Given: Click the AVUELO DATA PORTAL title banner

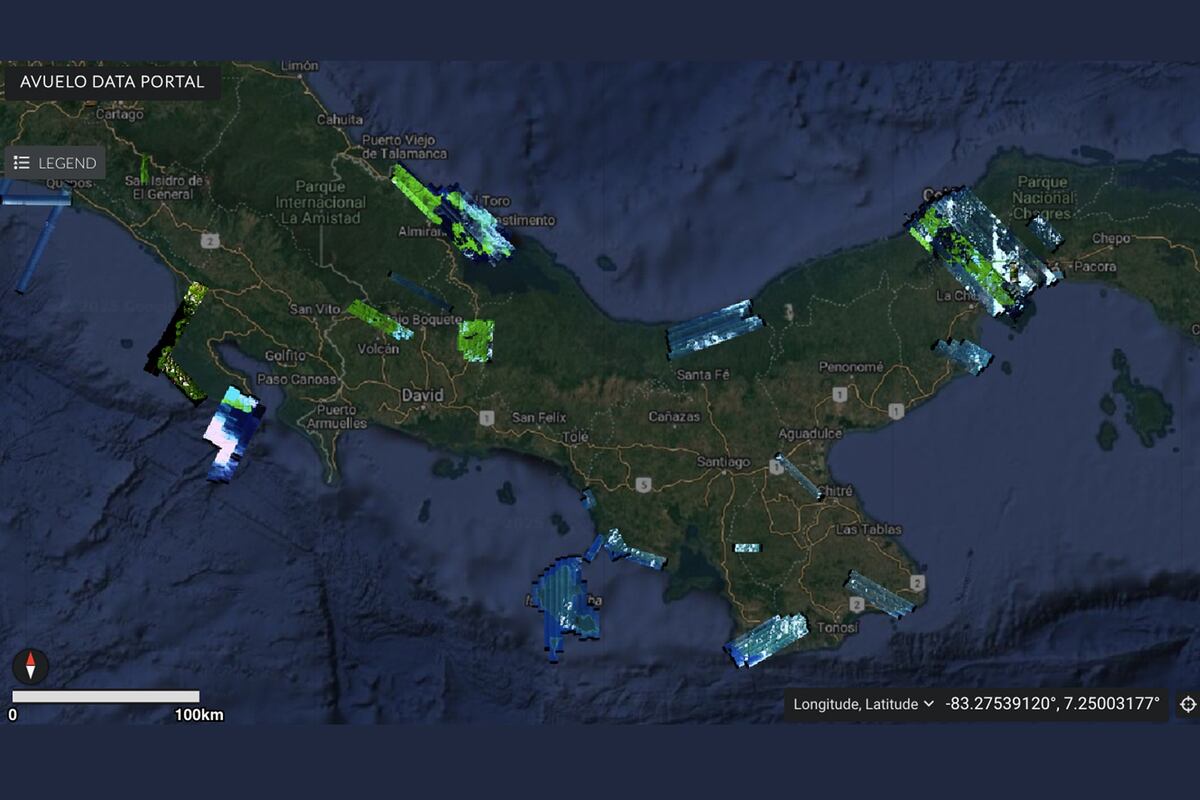Looking at the screenshot, I should 110,83.
